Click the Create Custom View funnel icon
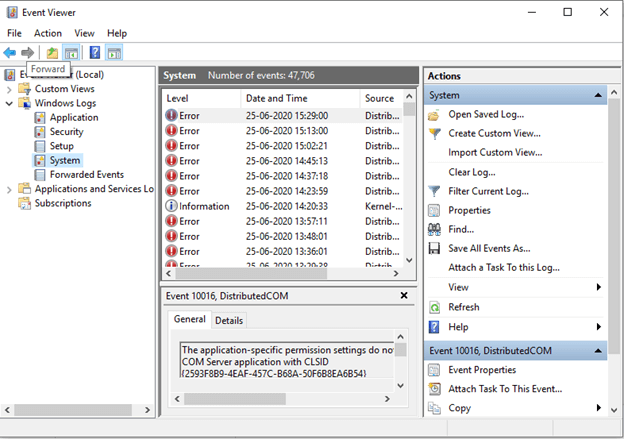The image size is (624, 439). coord(435,134)
